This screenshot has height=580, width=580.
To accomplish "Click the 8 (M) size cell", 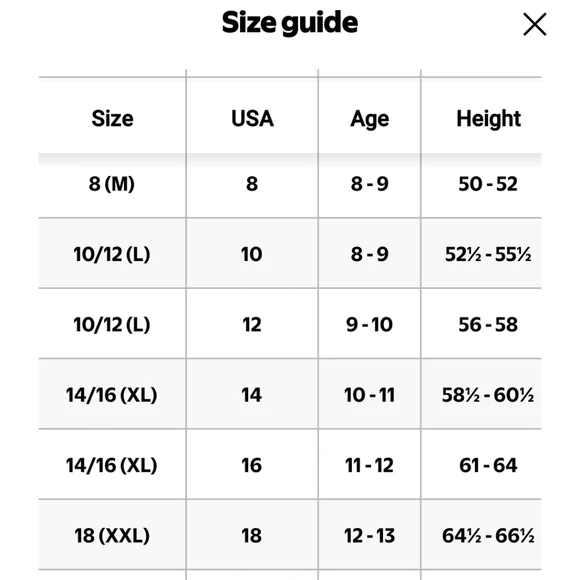I will click(x=112, y=184).
